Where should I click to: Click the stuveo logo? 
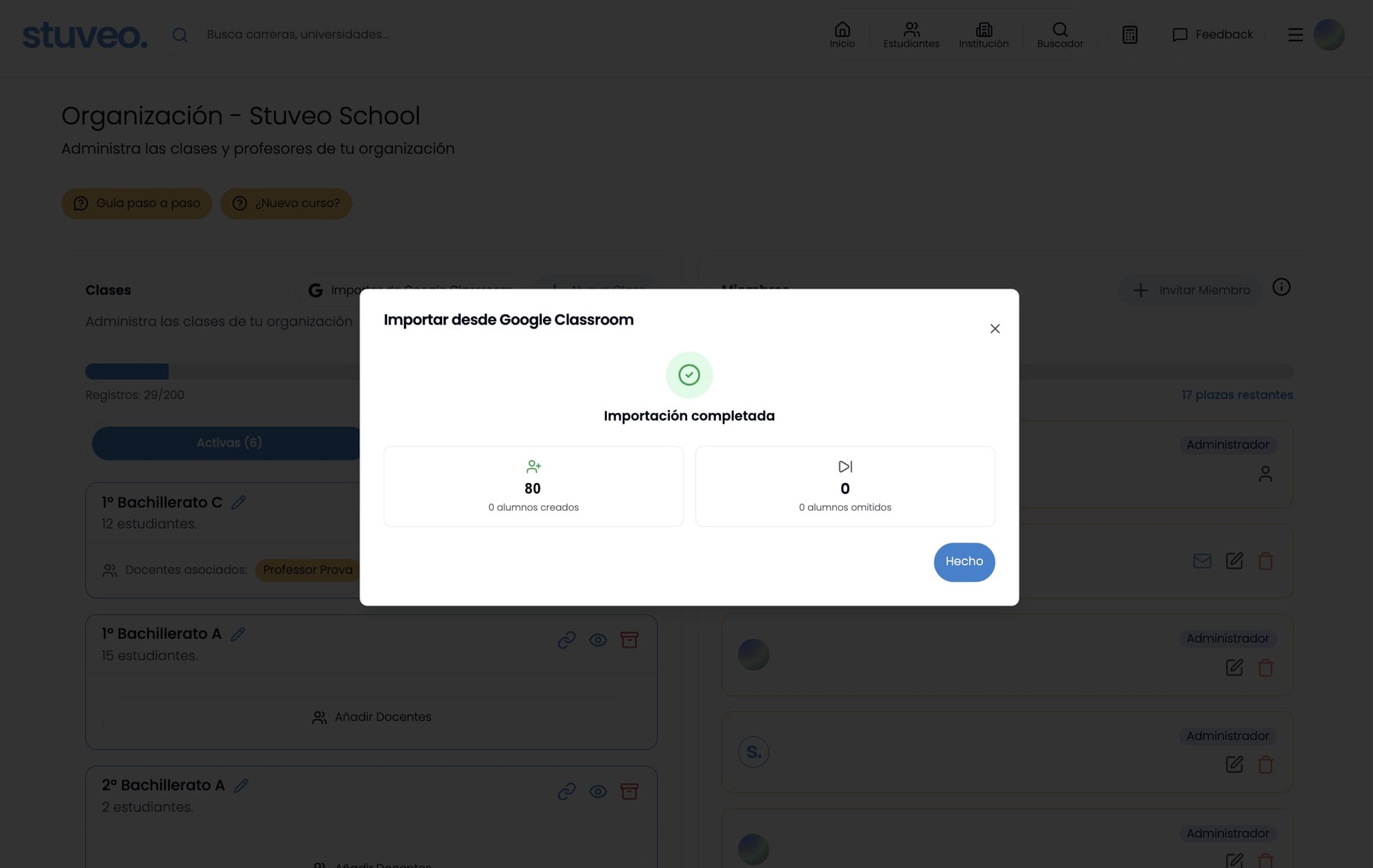[84, 35]
